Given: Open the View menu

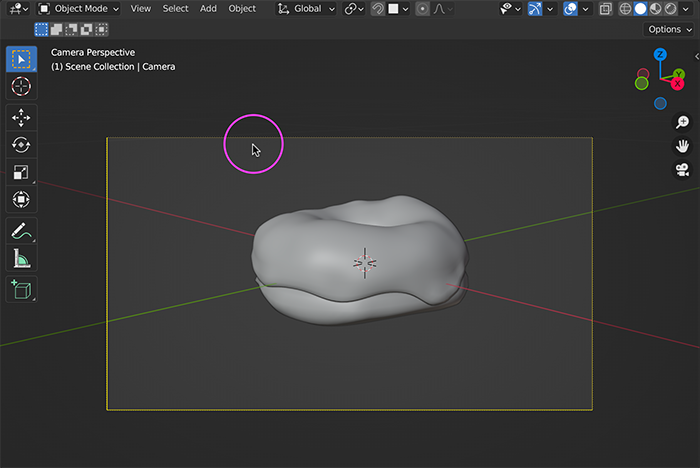Looking at the screenshot, I should click(141, 9).
